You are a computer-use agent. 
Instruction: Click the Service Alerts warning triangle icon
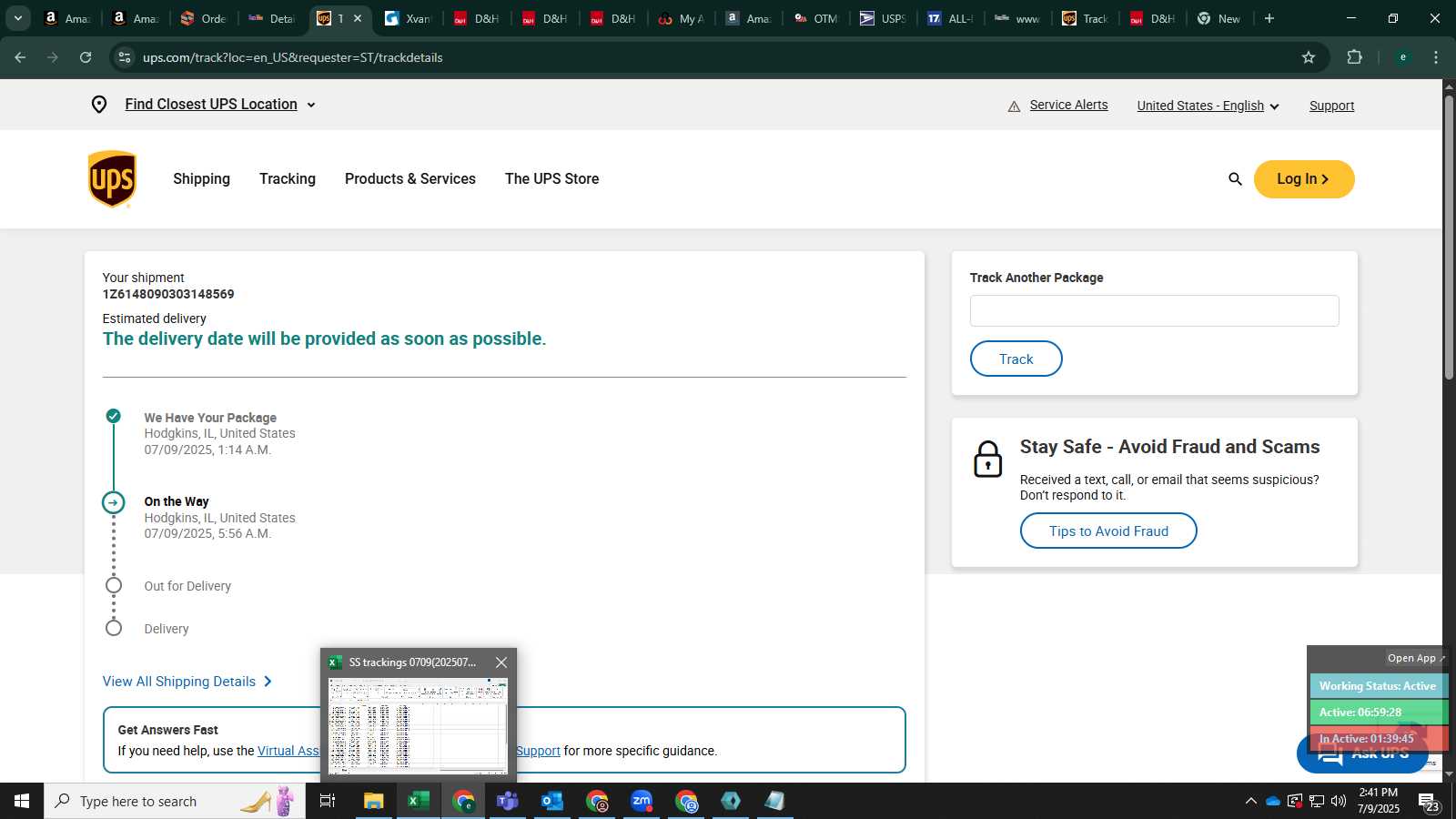tap(1014, 106)
